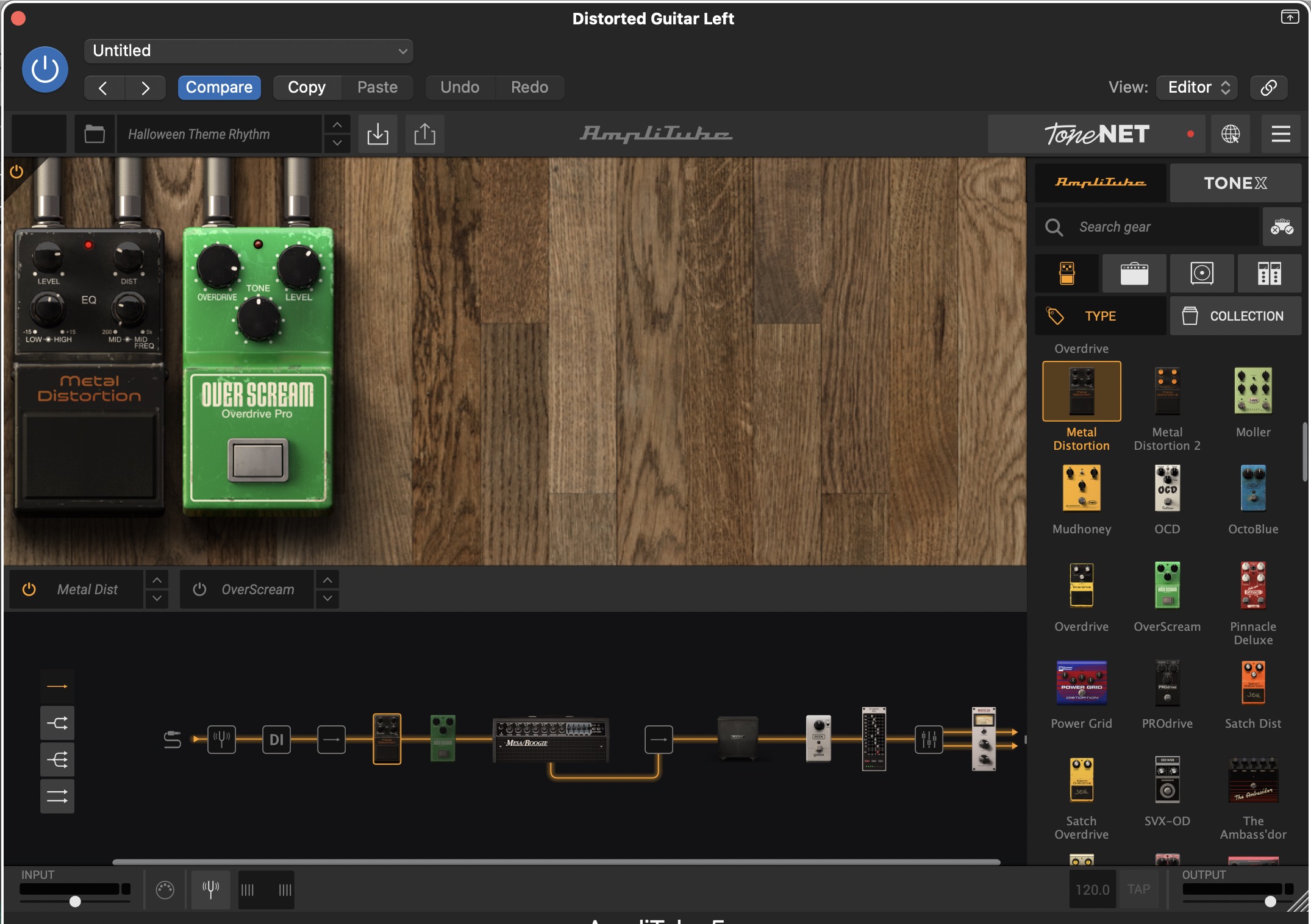Open the preset browser folder icon
The width and height of the screenshot is (1311, 924).
pos(95,134)
